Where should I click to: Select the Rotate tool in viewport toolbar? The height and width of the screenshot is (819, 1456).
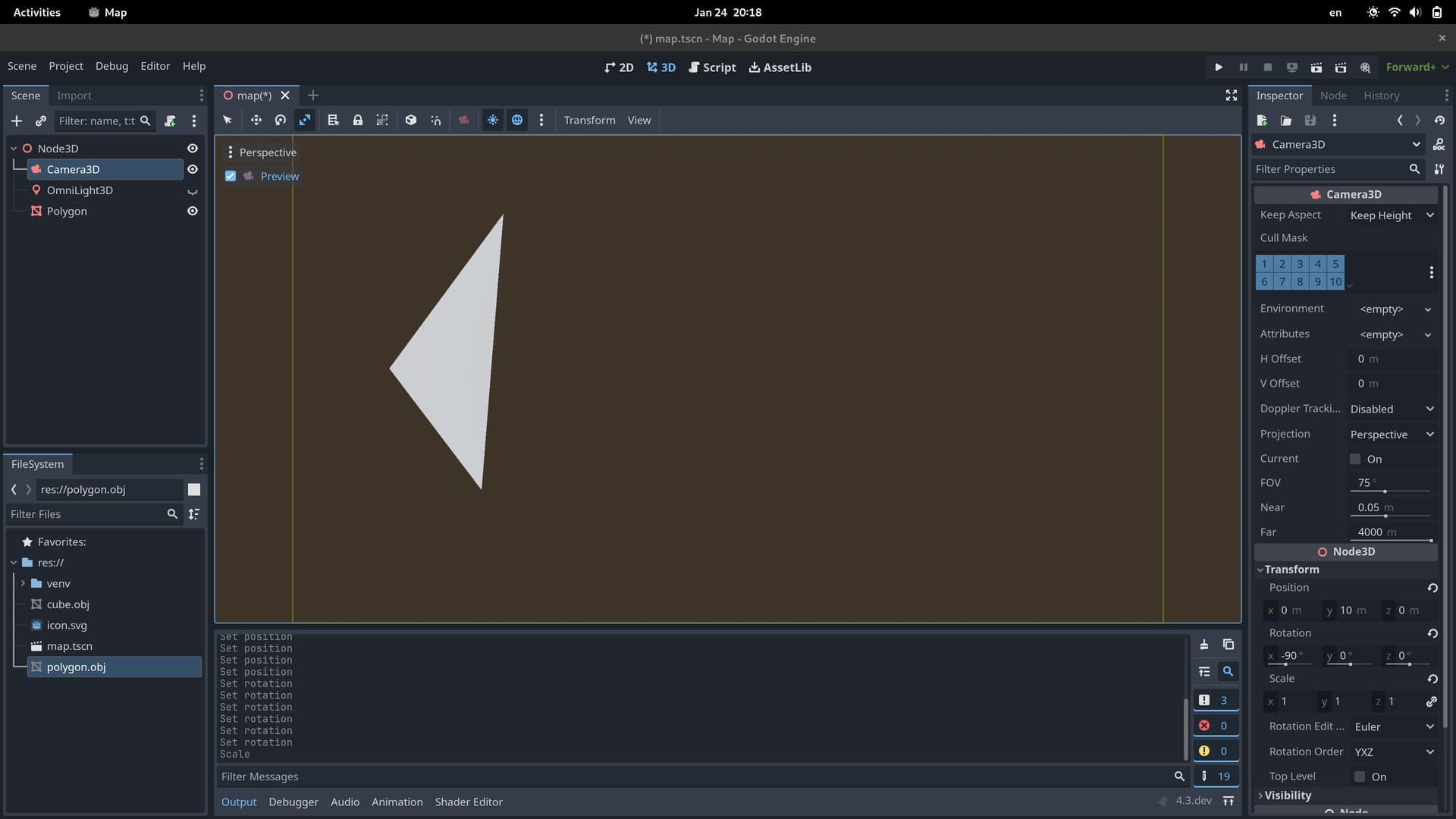279,120
